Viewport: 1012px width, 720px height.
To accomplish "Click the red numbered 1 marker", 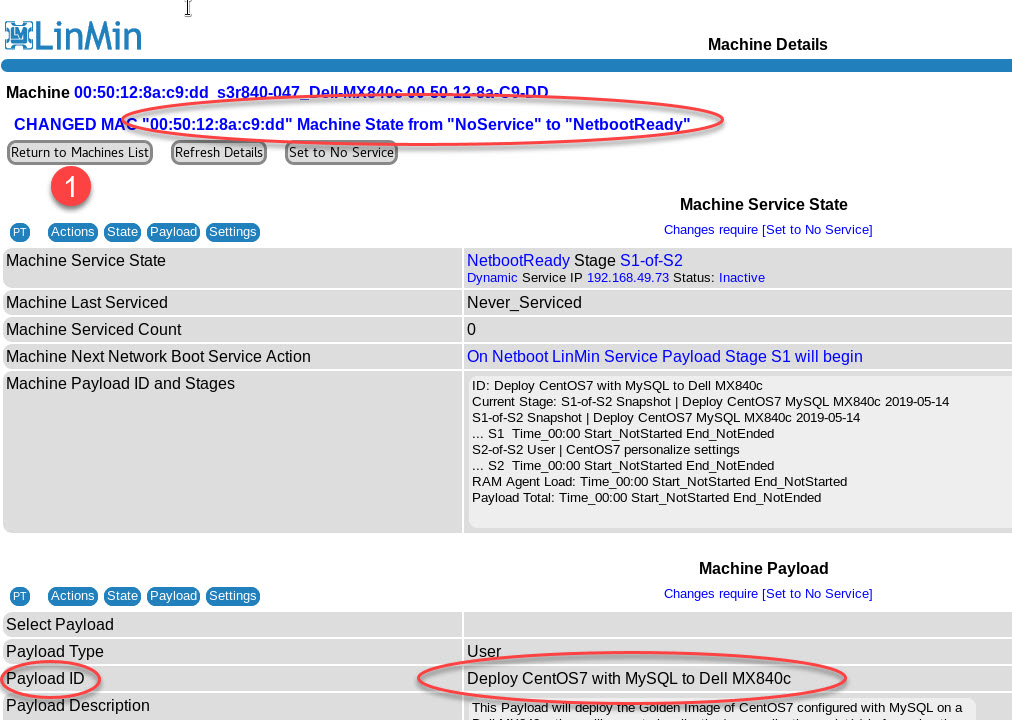I will 71,187.
